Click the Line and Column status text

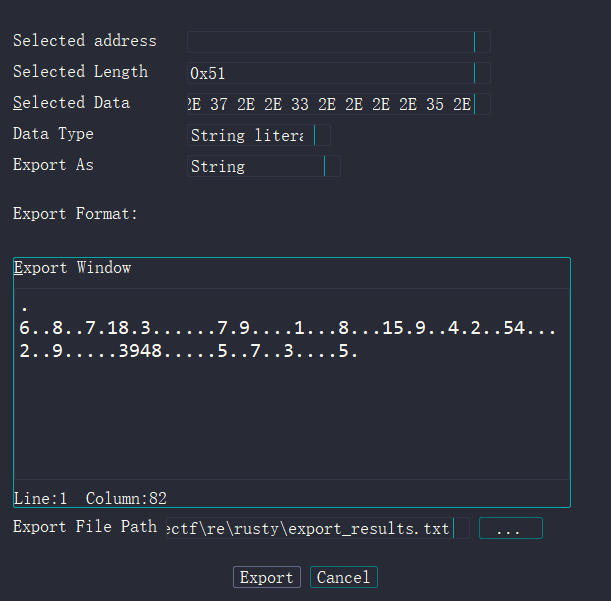[90, 498]
